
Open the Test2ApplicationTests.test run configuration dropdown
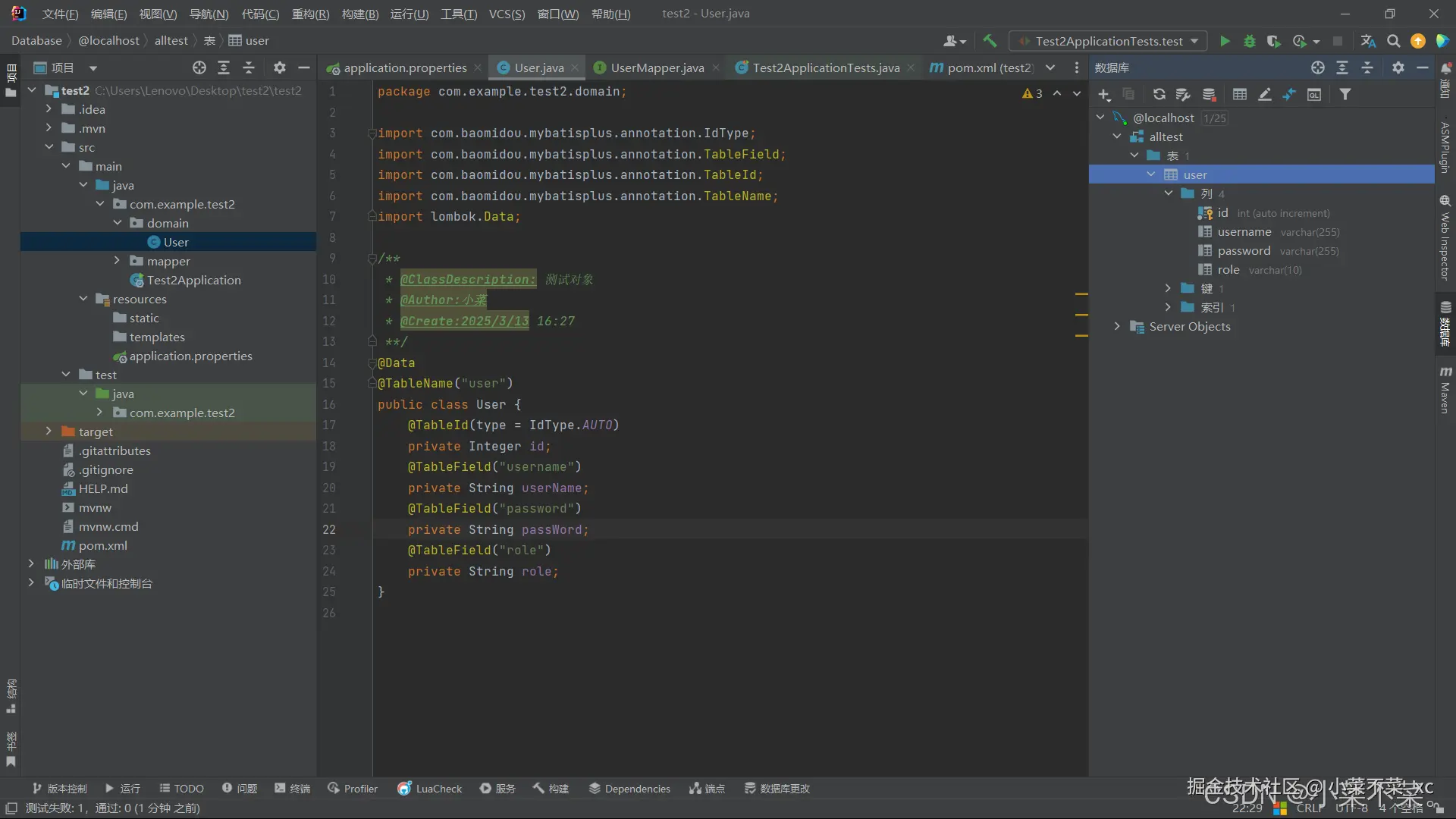tap(1109, 41)
